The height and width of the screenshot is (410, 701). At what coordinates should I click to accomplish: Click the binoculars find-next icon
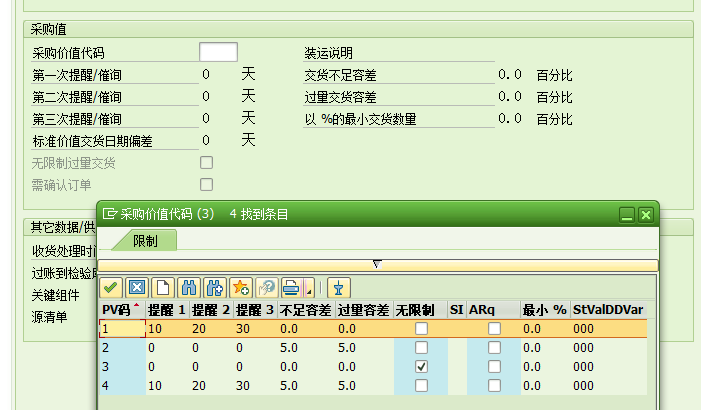tap(214, 288)
